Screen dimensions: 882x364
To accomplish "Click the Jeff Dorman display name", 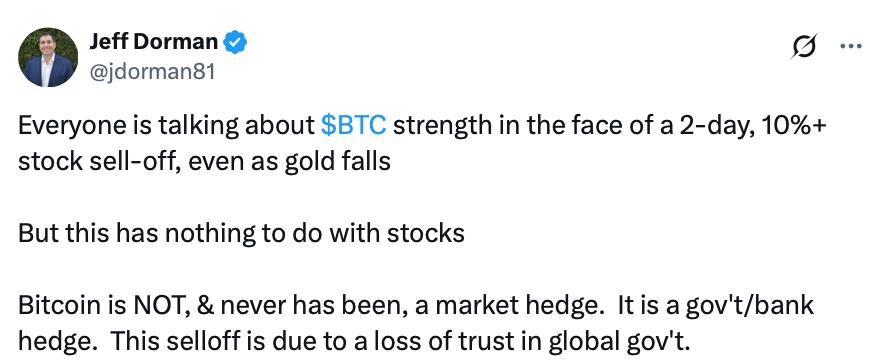I will tap(154, 42).
